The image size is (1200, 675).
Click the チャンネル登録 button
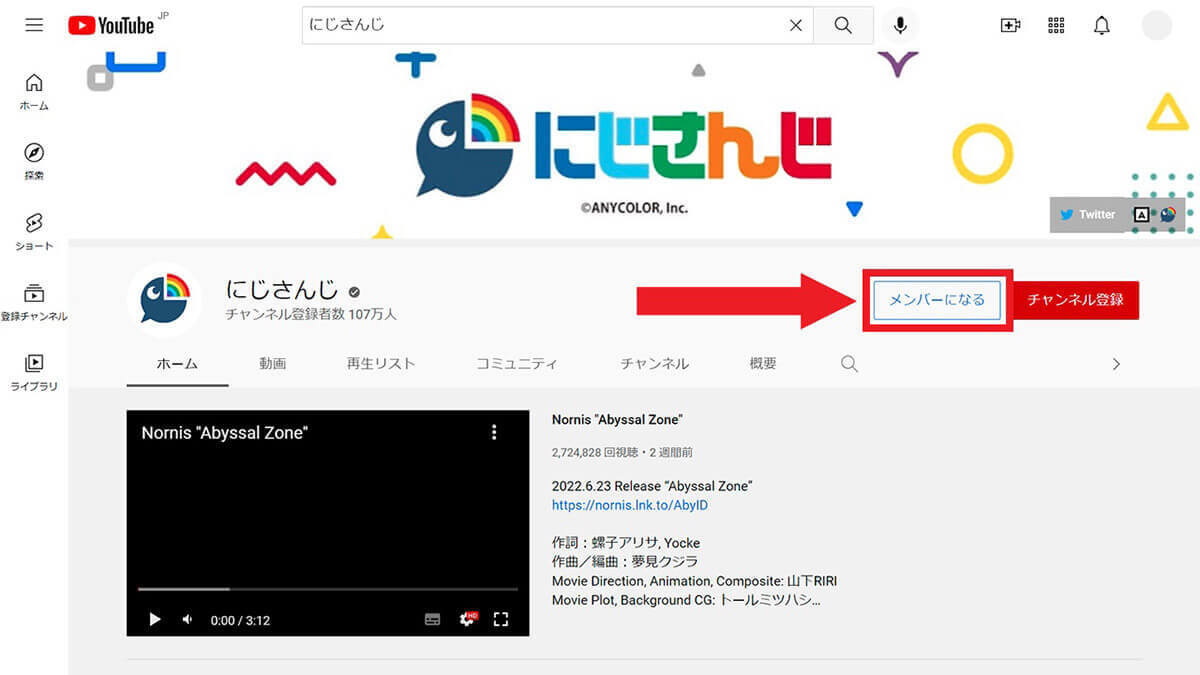click(x=1075, y=300)
